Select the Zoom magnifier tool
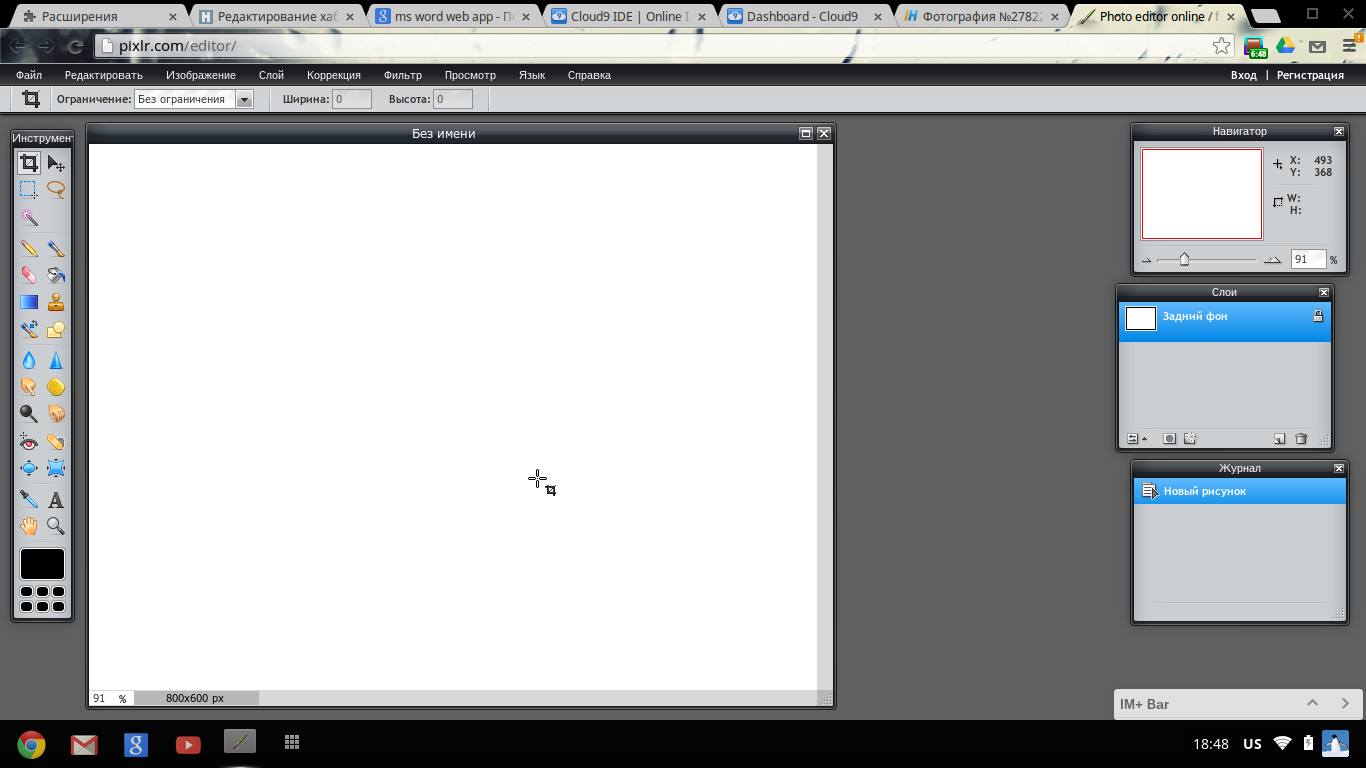1366x768 pixels. coord(56,526)
